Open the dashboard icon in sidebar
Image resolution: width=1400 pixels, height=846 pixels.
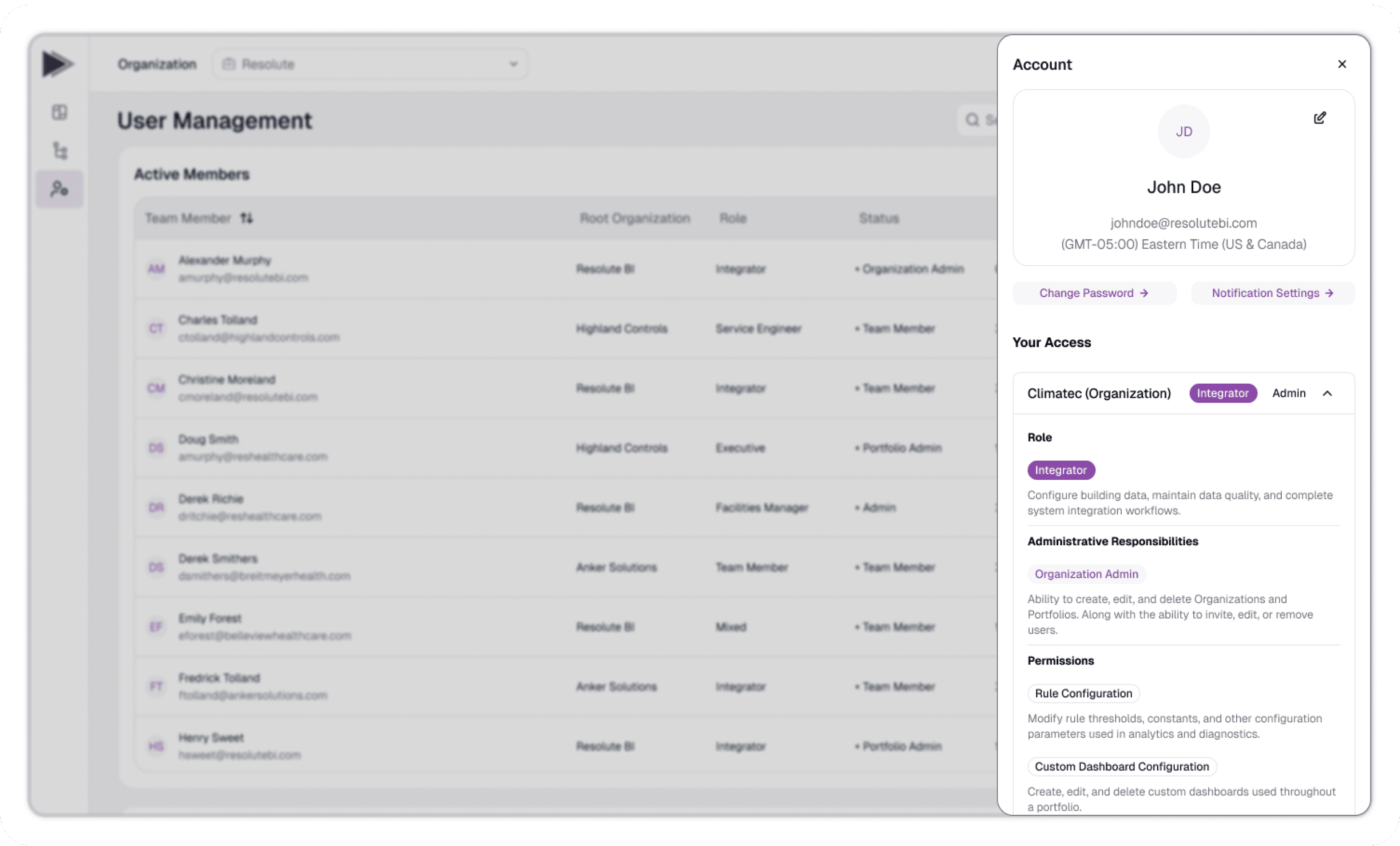point(60,112)
